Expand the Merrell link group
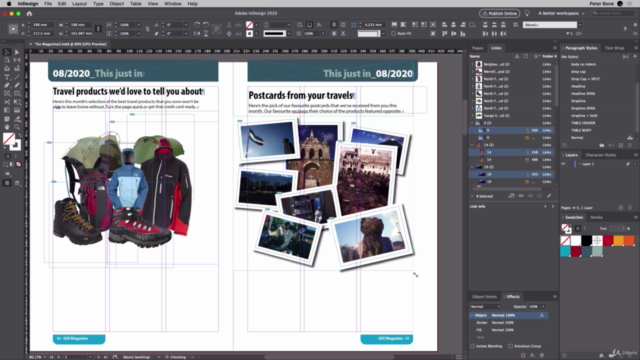Screen dimensions: 640x360 (x=473, y=72)
